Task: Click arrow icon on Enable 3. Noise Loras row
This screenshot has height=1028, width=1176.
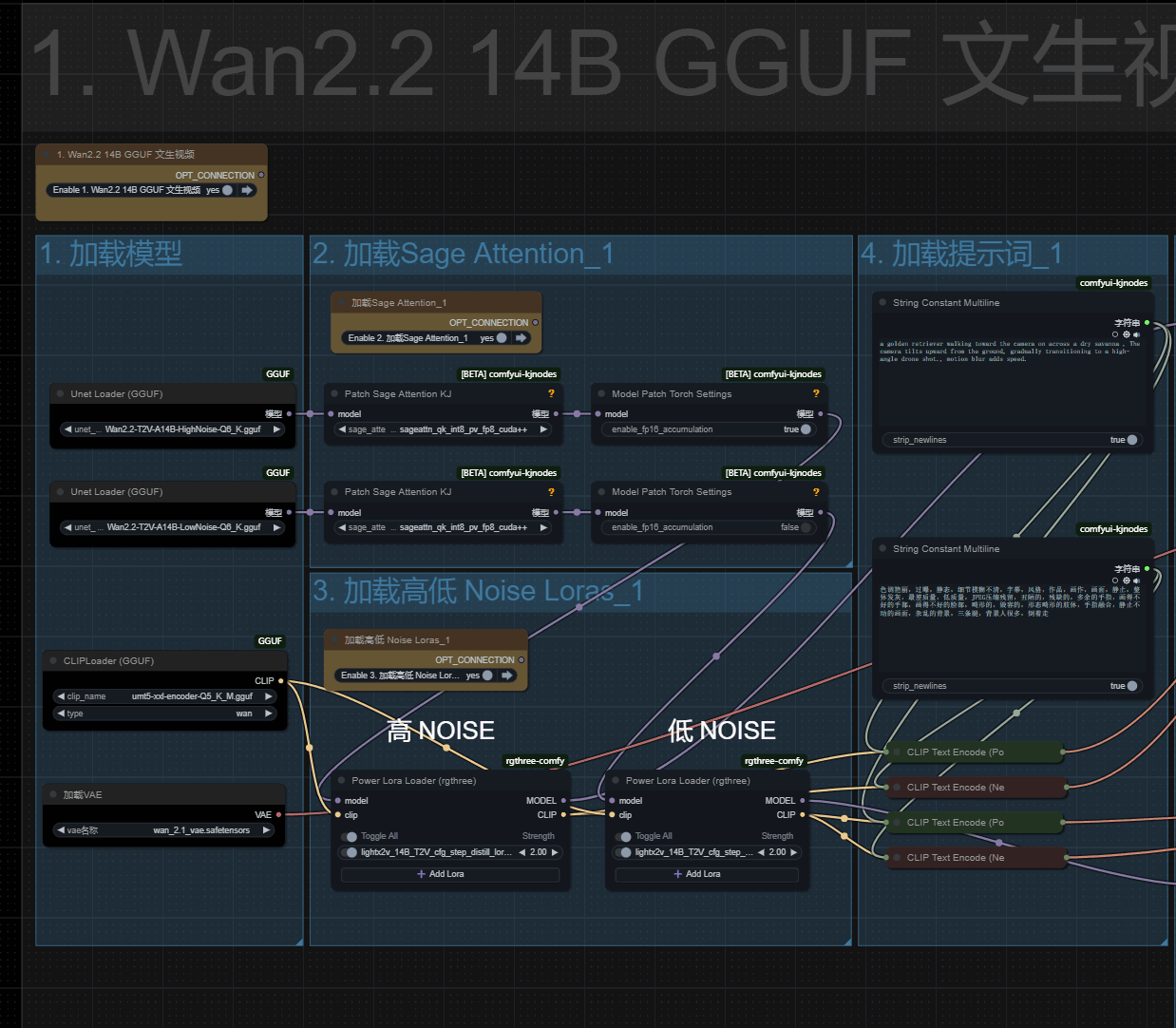Action: 507,676
